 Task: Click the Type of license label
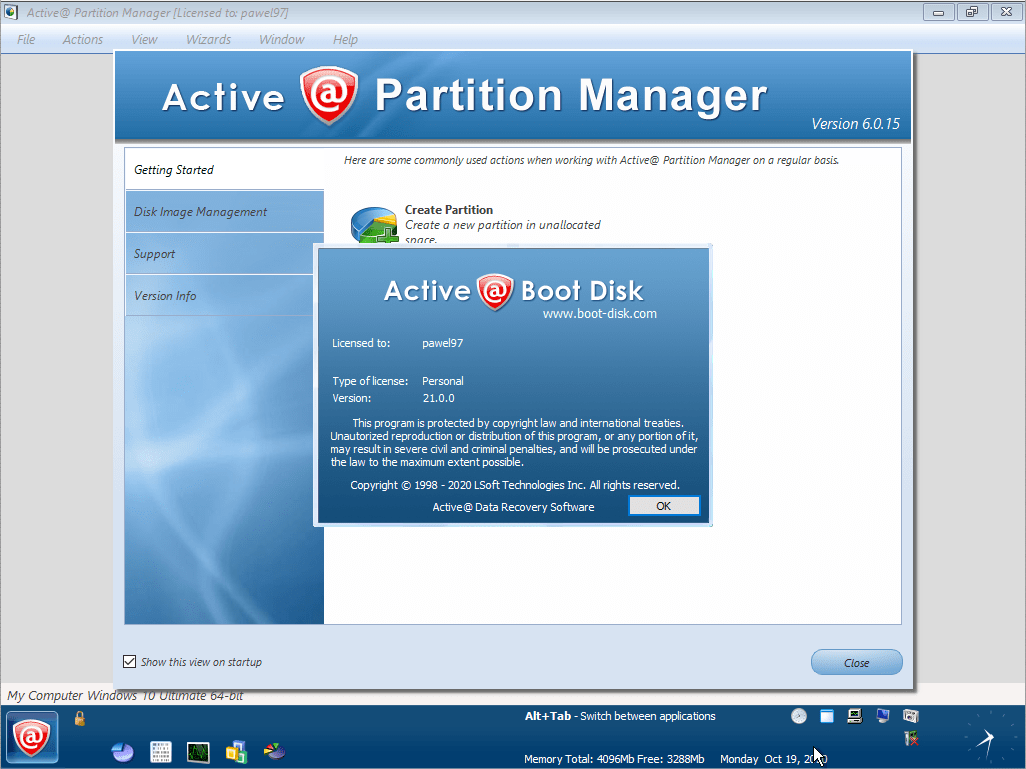pos(370,381)
